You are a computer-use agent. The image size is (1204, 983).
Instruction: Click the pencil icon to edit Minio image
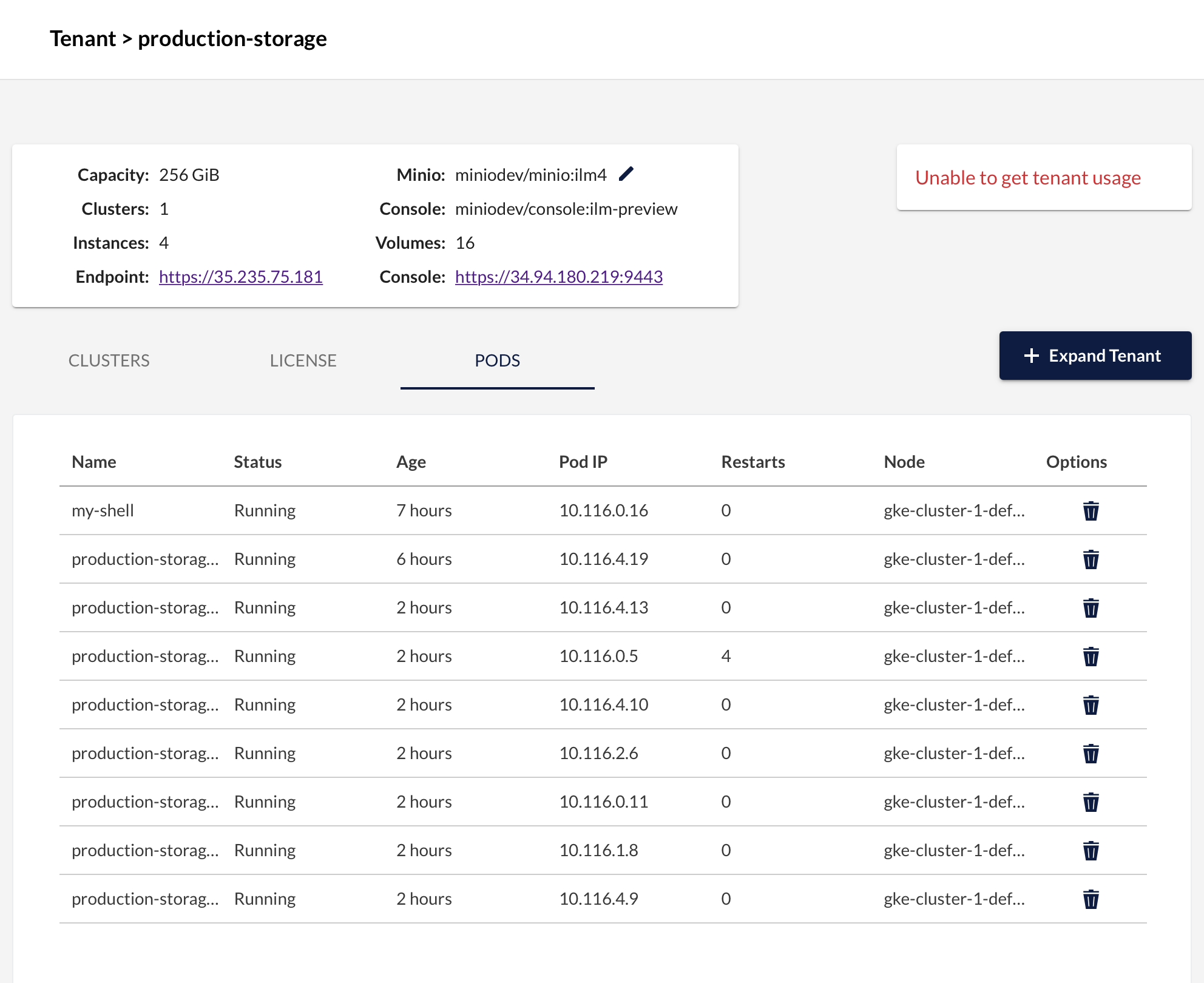pyautogui.click(x=626, y=174)
